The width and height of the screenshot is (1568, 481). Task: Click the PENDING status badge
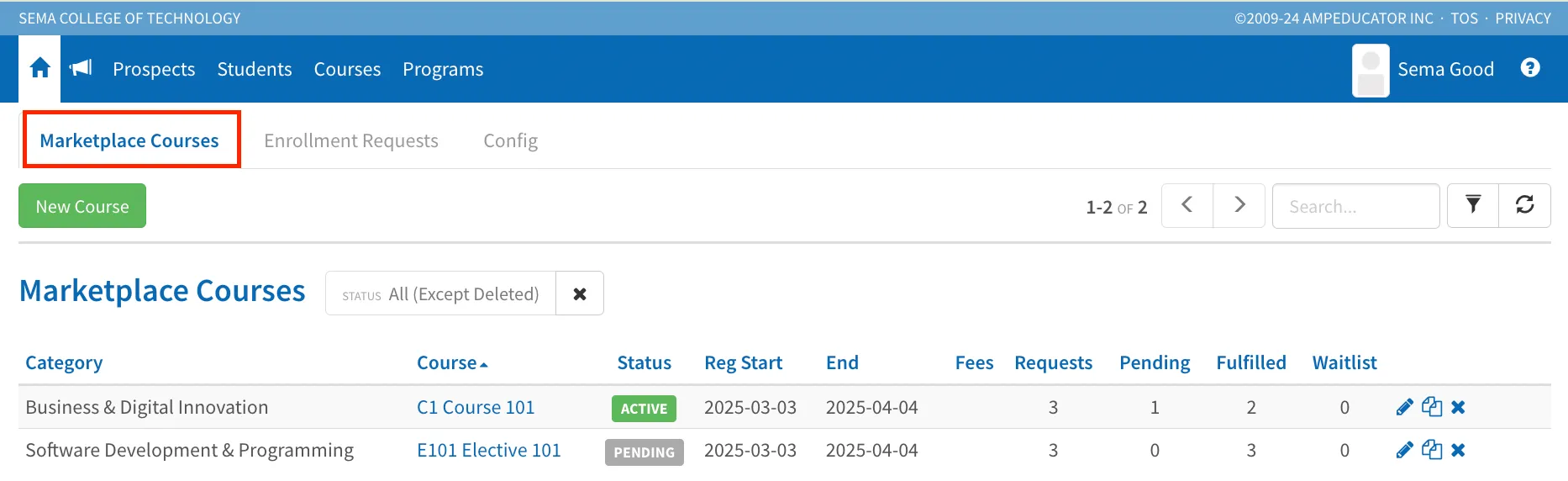tap(644, 452)
